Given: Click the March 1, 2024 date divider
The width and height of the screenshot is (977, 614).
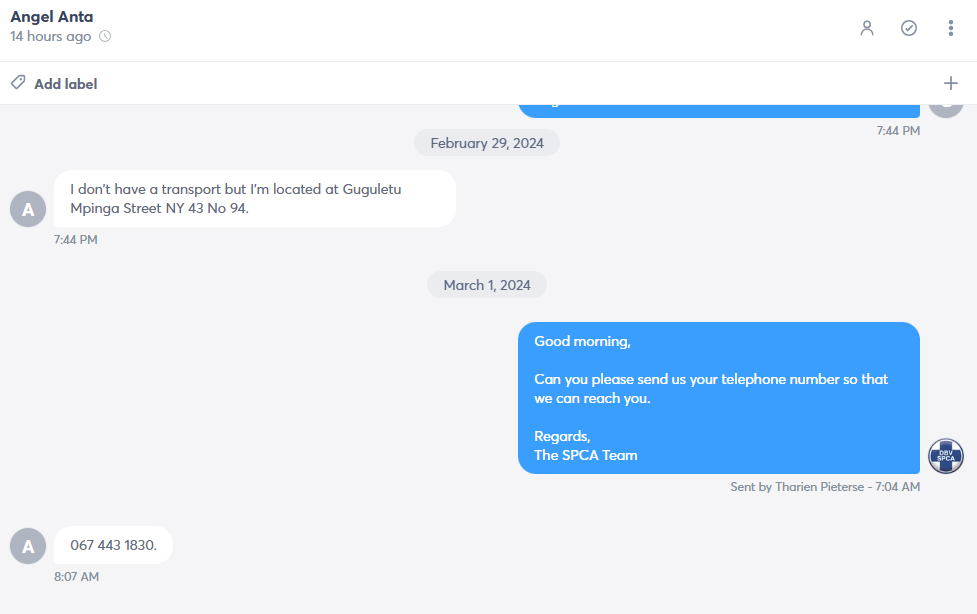Looking at the screenshot, I should point(487,285).
